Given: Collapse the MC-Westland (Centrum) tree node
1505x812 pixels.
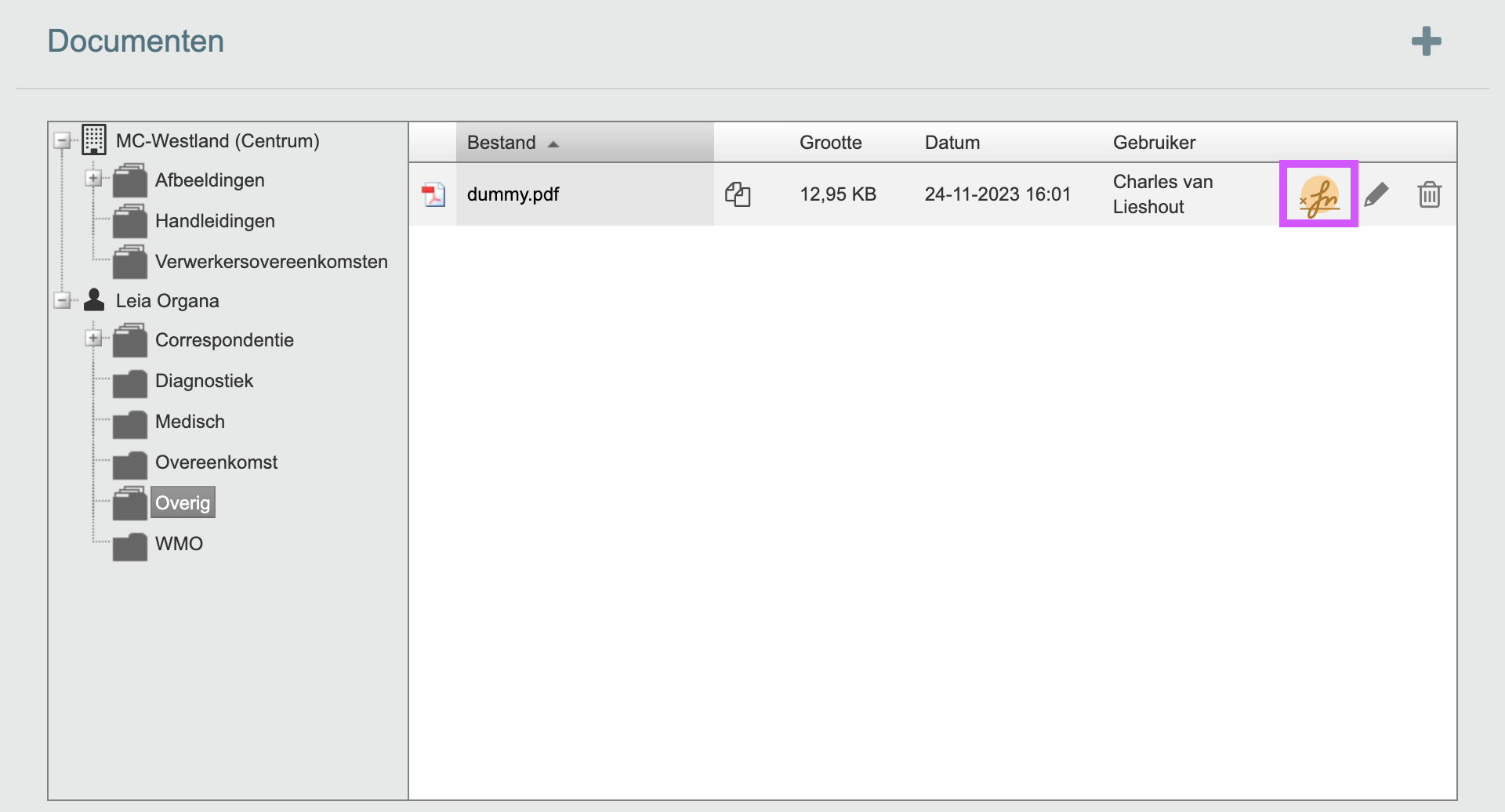Looking at the screenshot, I should (62, 141).
